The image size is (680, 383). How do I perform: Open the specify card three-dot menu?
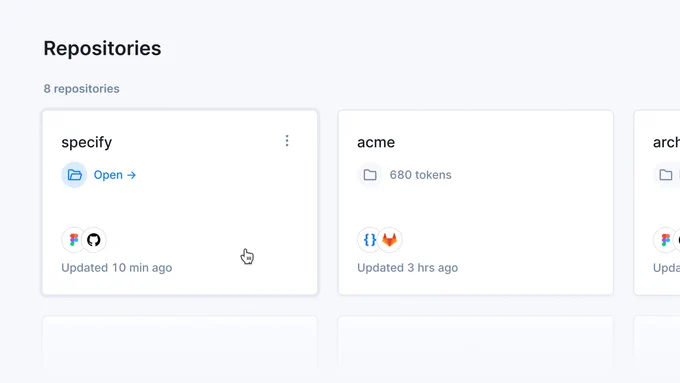[287, 141]
